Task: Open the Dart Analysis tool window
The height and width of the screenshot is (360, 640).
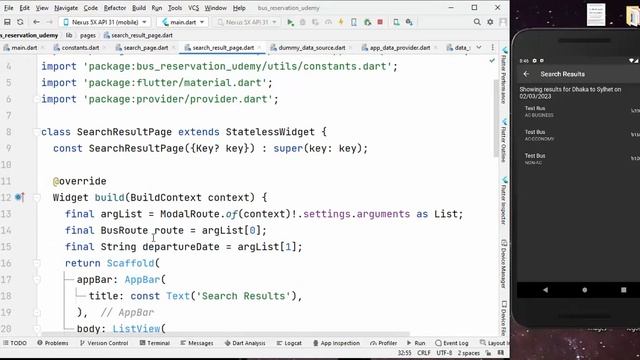Action: click(x=245, y=343)
